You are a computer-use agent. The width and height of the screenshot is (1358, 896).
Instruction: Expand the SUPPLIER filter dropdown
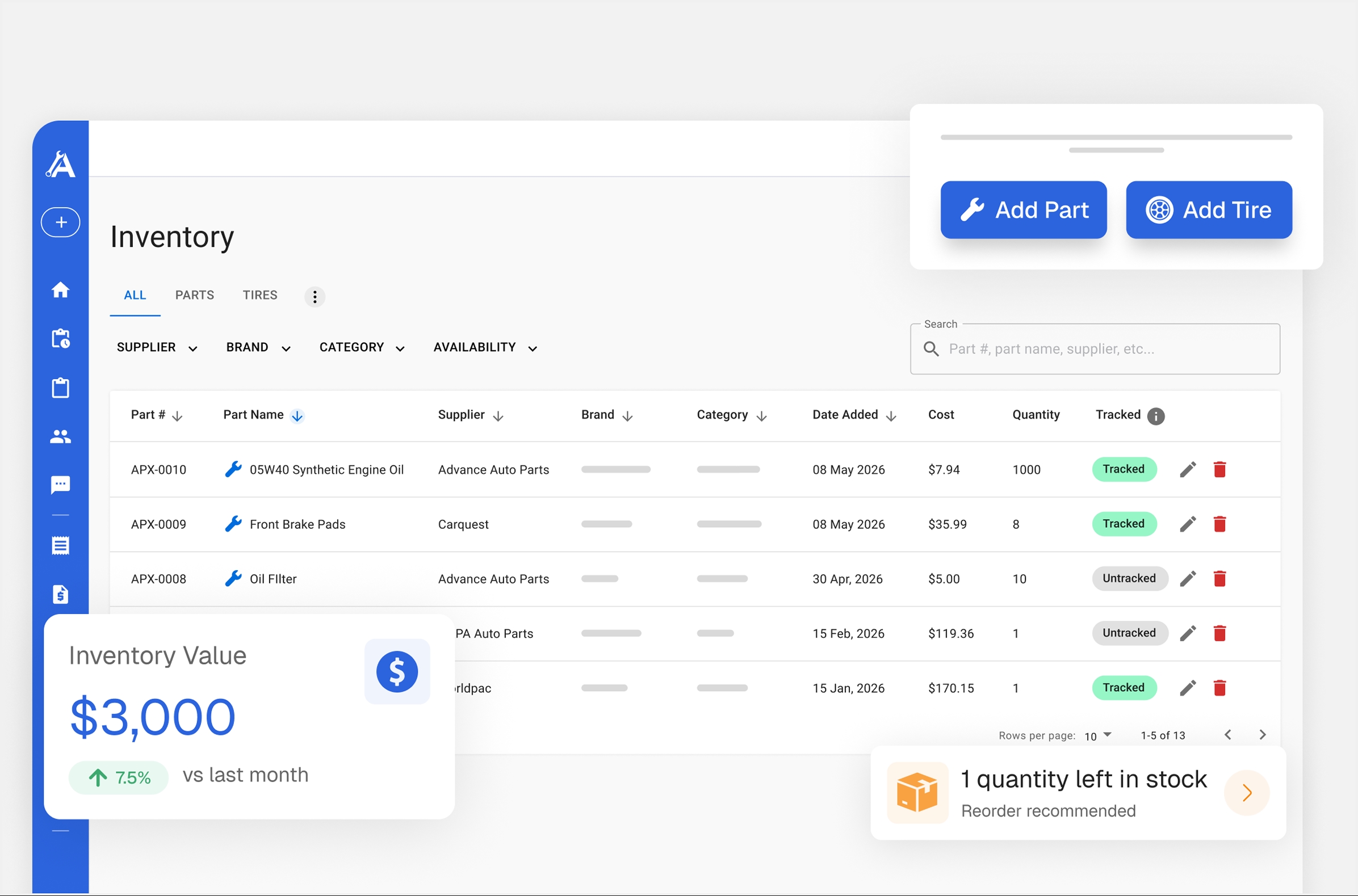(157, 347)
